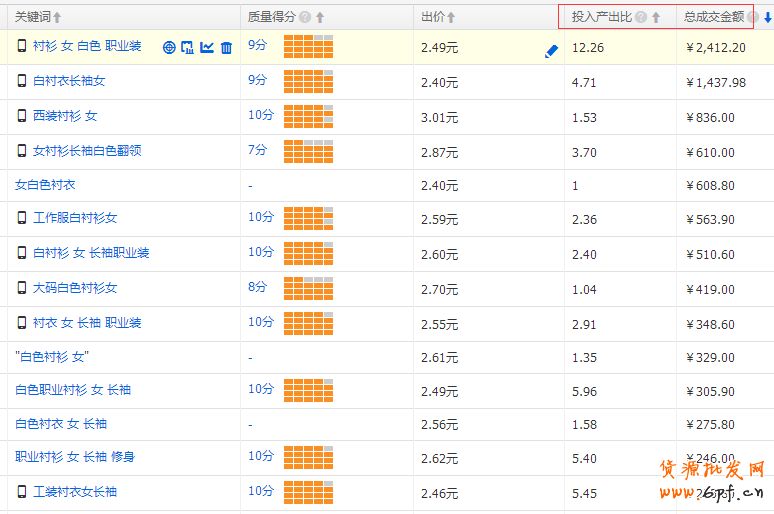Screen dimensions: 774x514
Task: Click the mobile phone icon beside 白衬衣长袖女
Action: click(x=22, y=81)
